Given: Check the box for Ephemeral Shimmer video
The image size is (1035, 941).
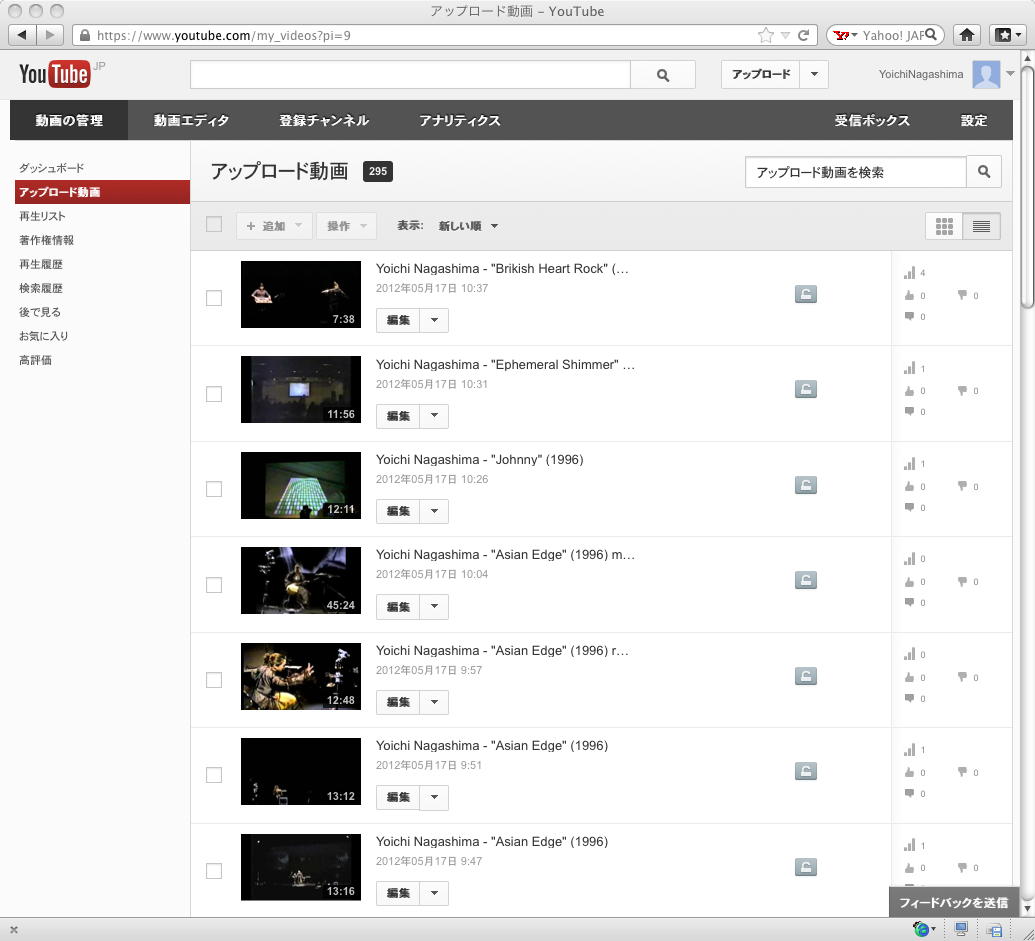Looking at the screenshot, I should (214, 394).
